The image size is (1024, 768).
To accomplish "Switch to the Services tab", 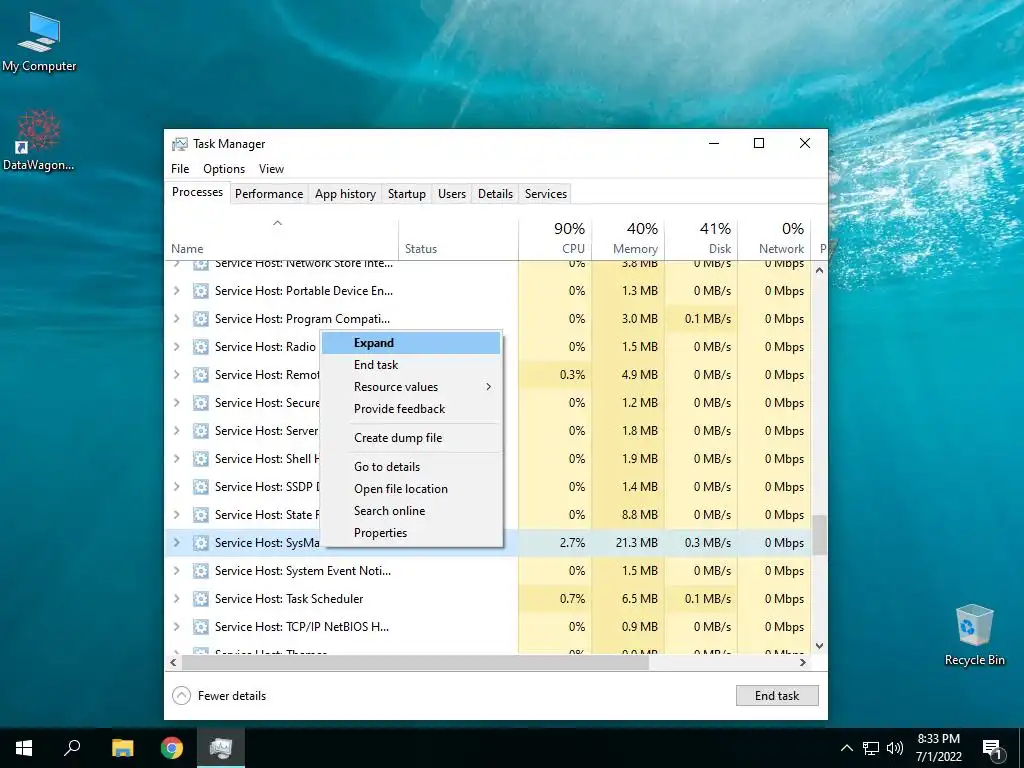I will (546, 194).
